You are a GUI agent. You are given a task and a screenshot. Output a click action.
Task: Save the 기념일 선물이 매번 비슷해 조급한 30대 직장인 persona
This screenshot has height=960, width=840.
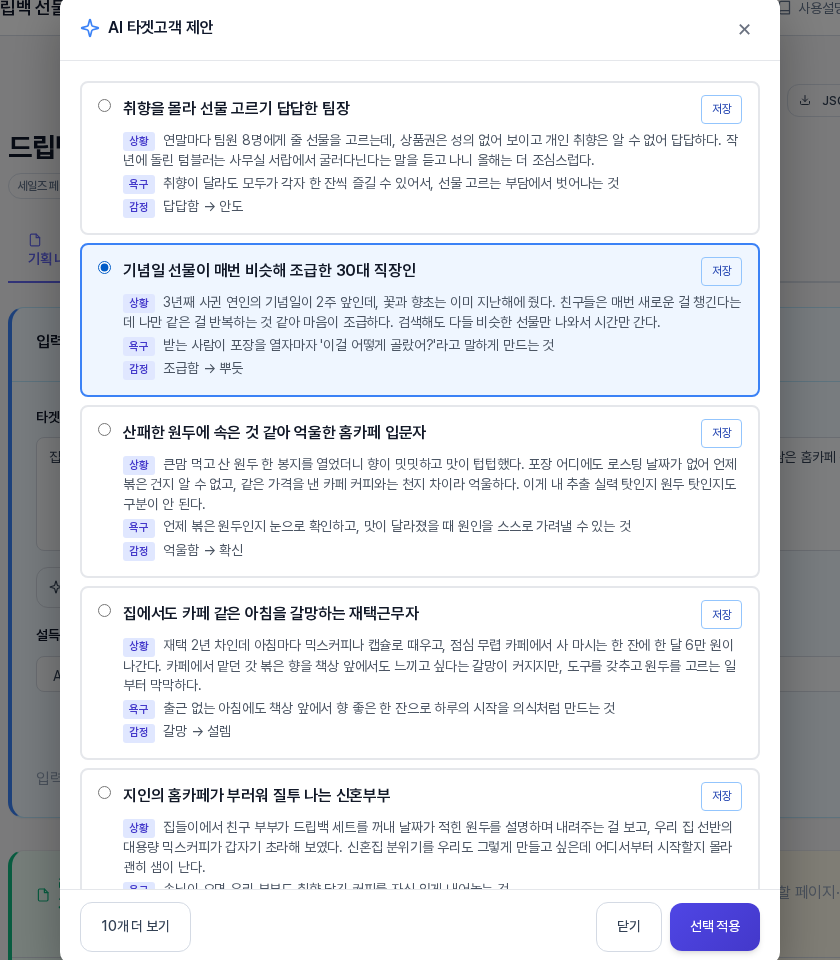coord(721,271)
